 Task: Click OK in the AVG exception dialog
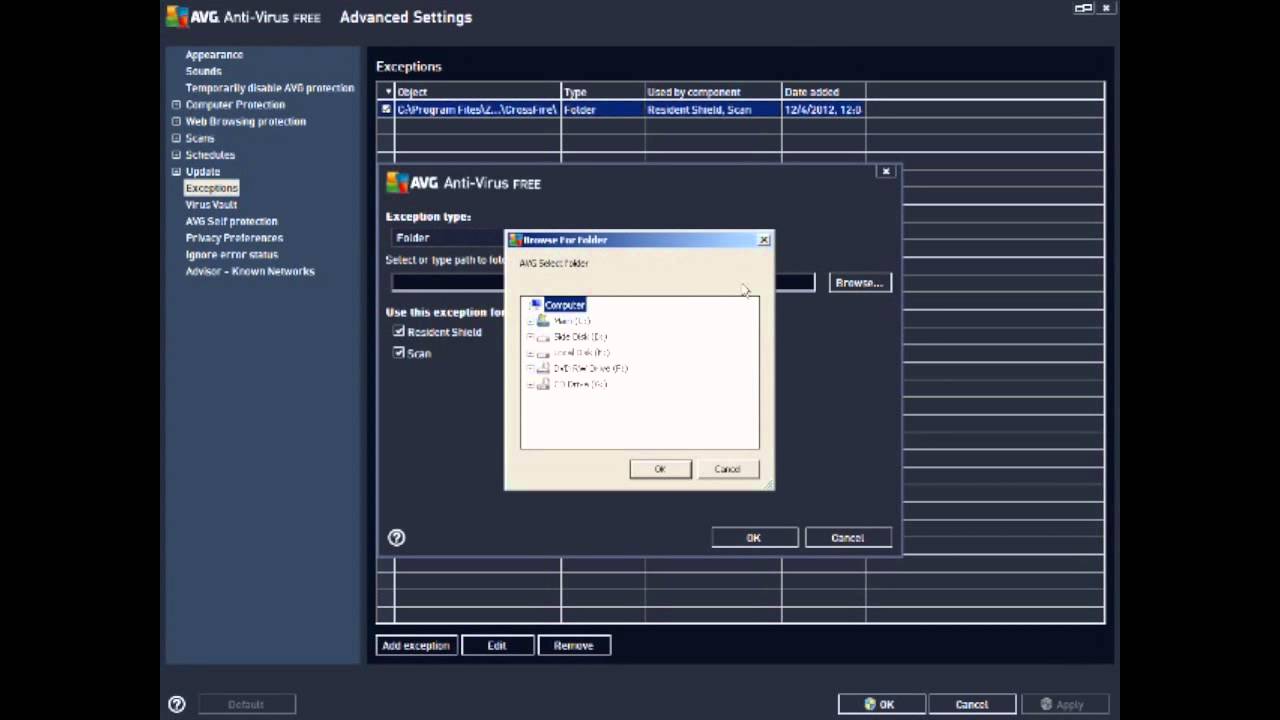[x=754, y=538]
